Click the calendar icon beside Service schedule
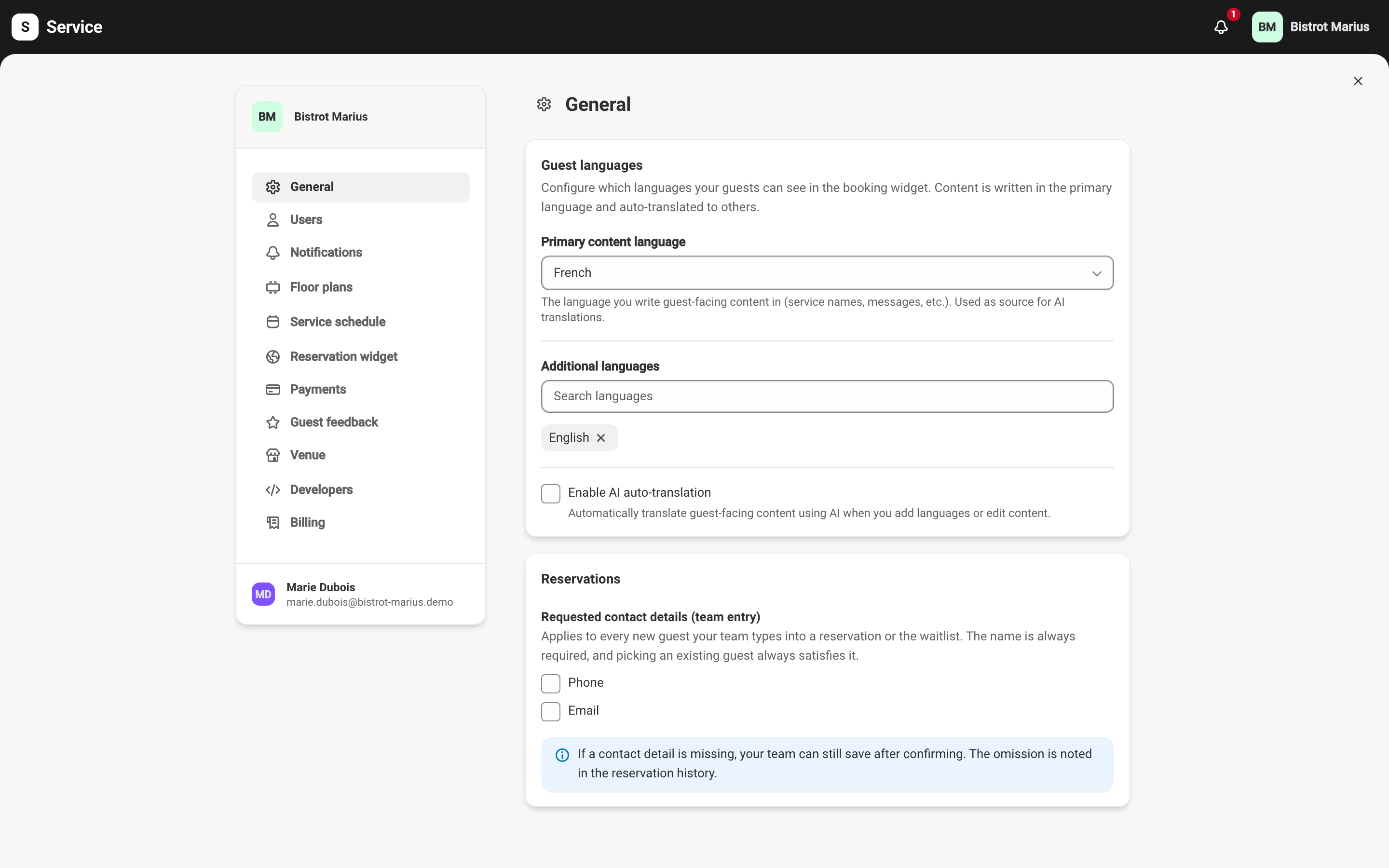The image size is (1389, 868). click(x=272, y=322)
